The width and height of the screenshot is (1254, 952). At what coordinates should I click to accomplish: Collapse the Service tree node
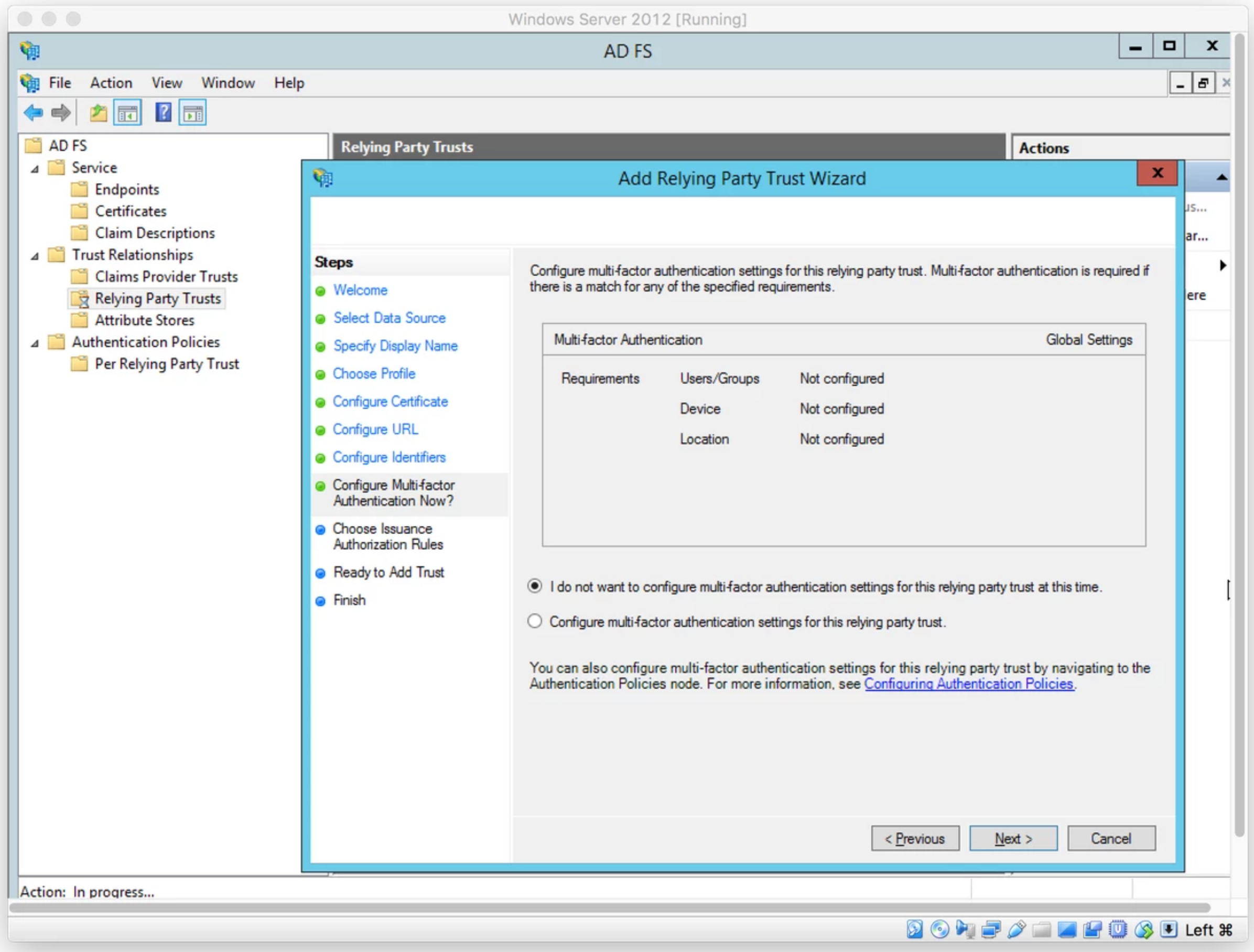[x=35, y=168]
